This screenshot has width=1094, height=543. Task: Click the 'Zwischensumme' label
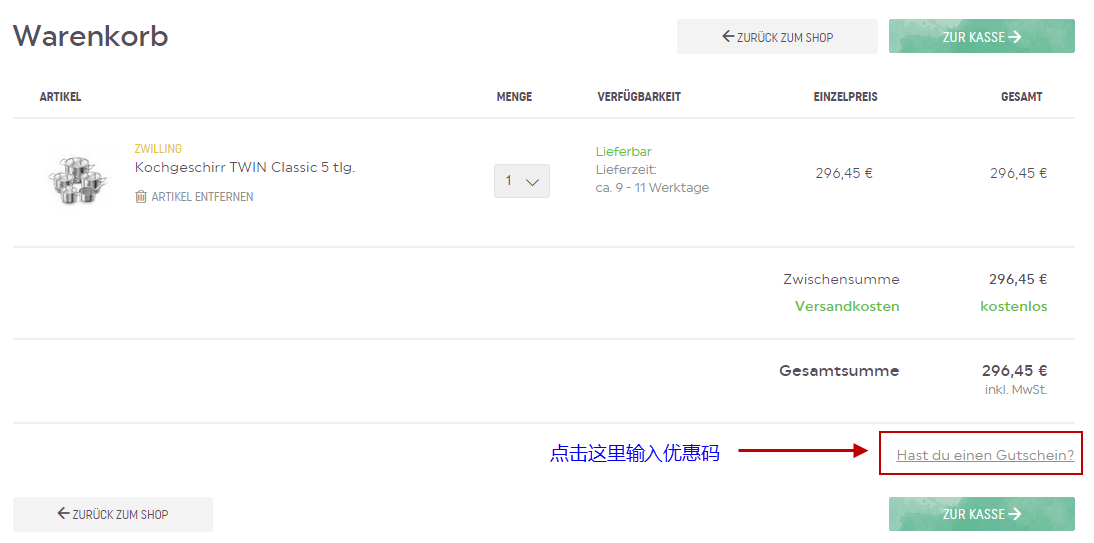841,279
